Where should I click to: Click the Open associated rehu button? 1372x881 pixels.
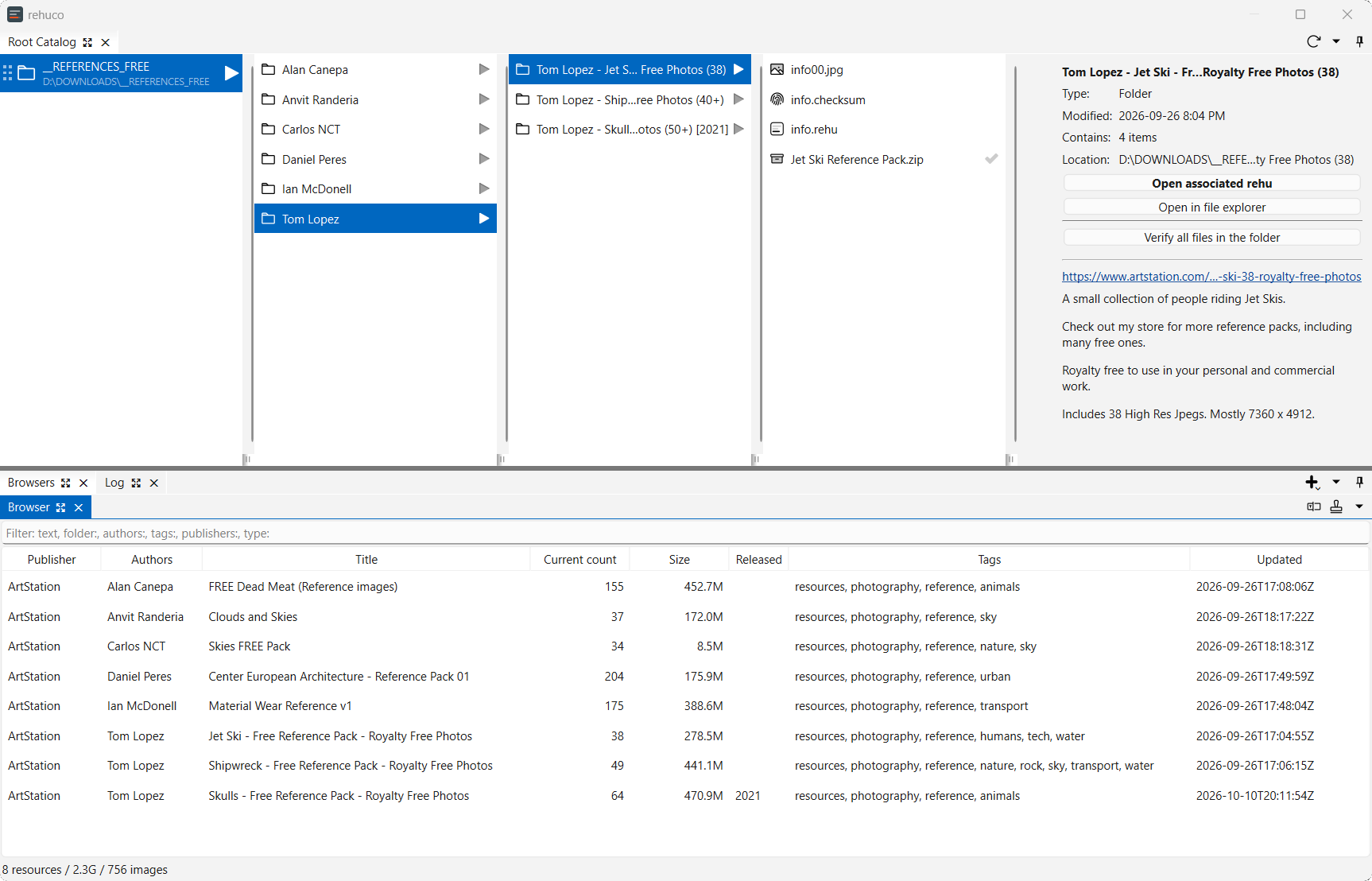[x=1211, y=184]
